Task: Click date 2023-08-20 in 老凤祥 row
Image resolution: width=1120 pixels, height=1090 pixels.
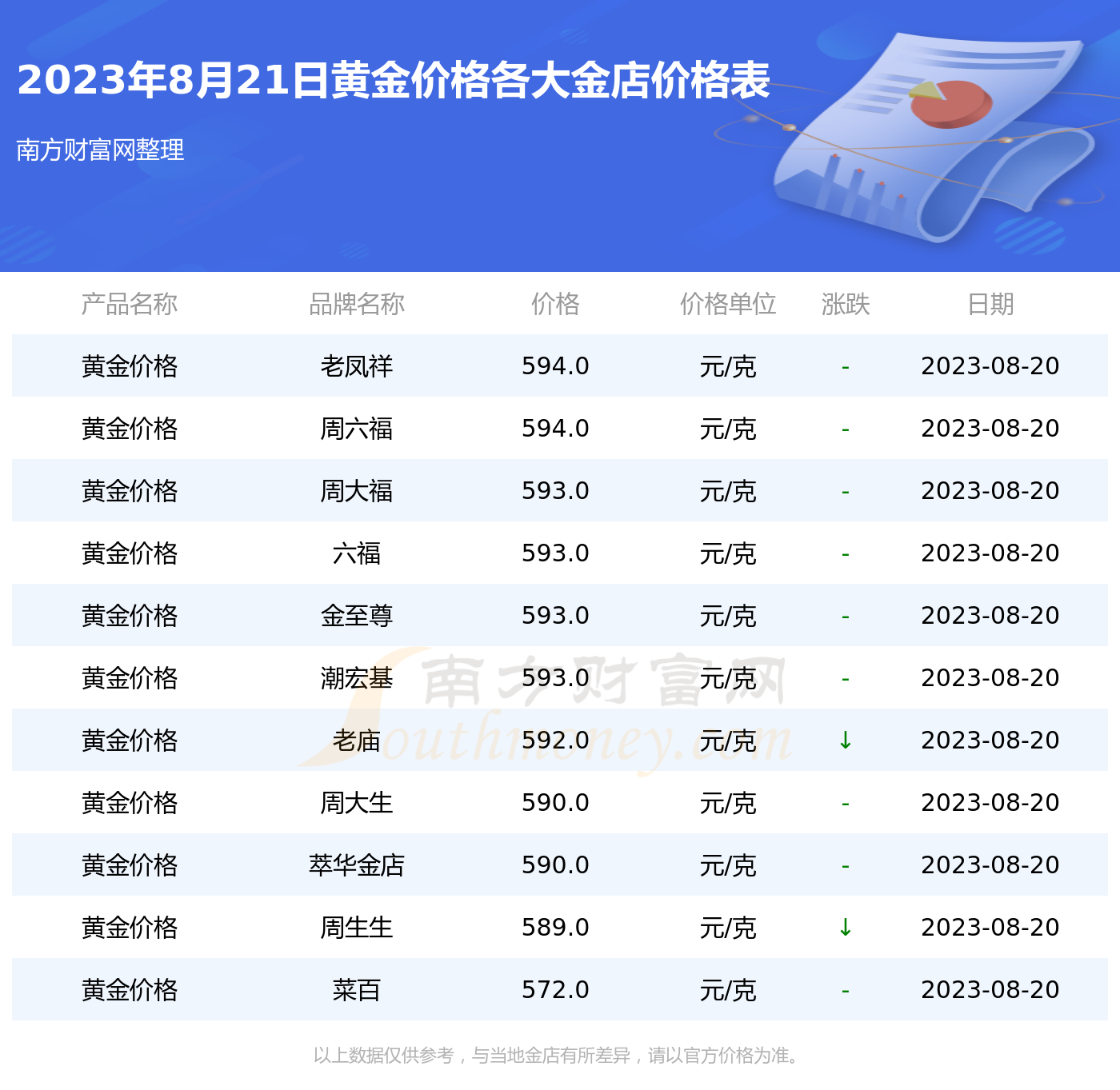Action: 990,366
